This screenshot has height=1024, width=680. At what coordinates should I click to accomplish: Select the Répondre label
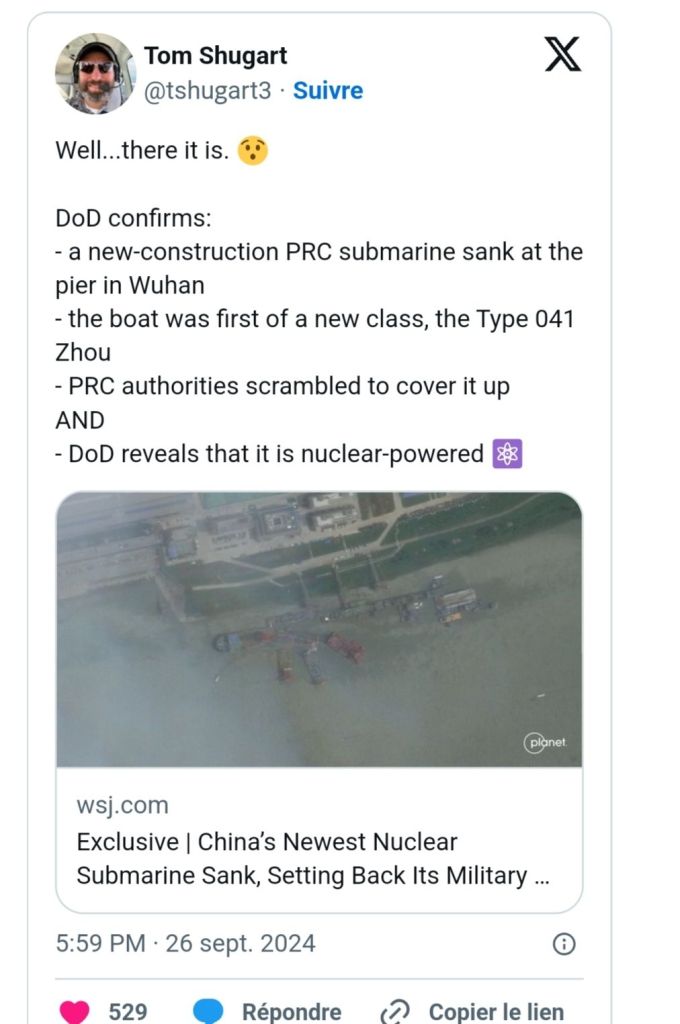click(291, 1012)
